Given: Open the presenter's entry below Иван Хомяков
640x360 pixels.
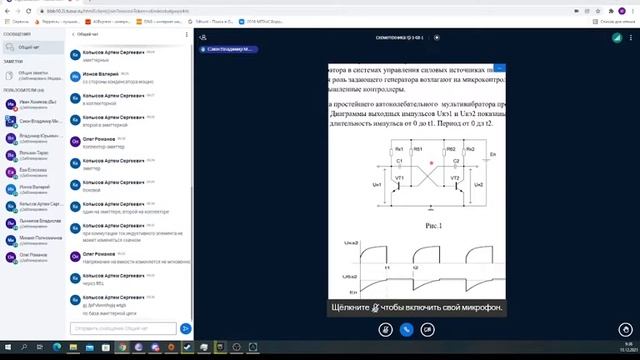Looking at the screenshot, I should (33, 122).
